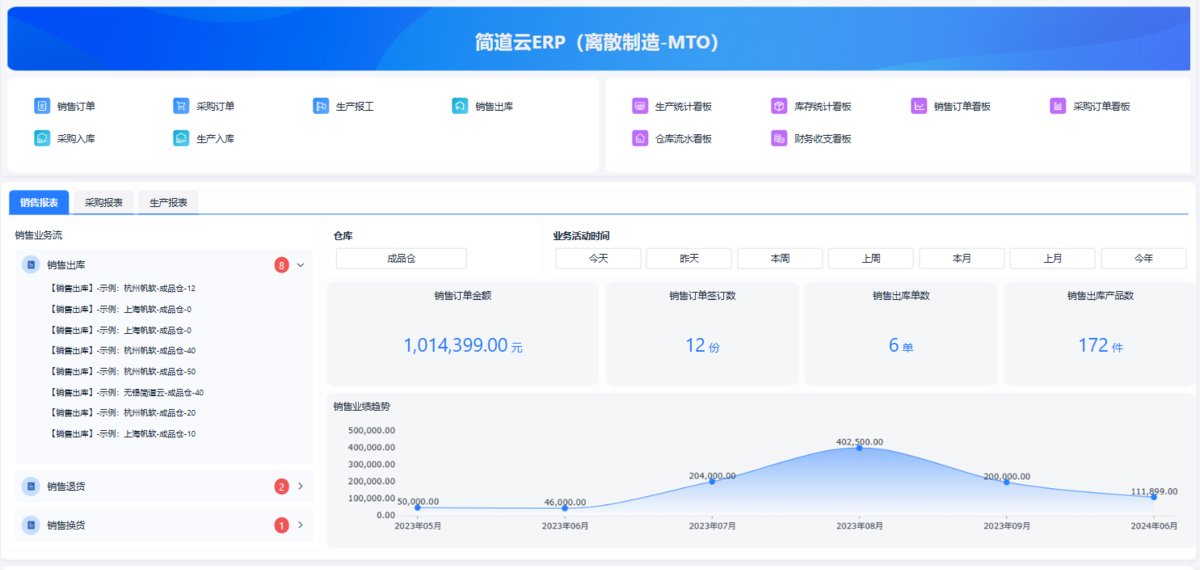This screenshot has height=570, width=1200.
Task: Click the red badge 1 on 销售换货
Action: coord(282,525)
